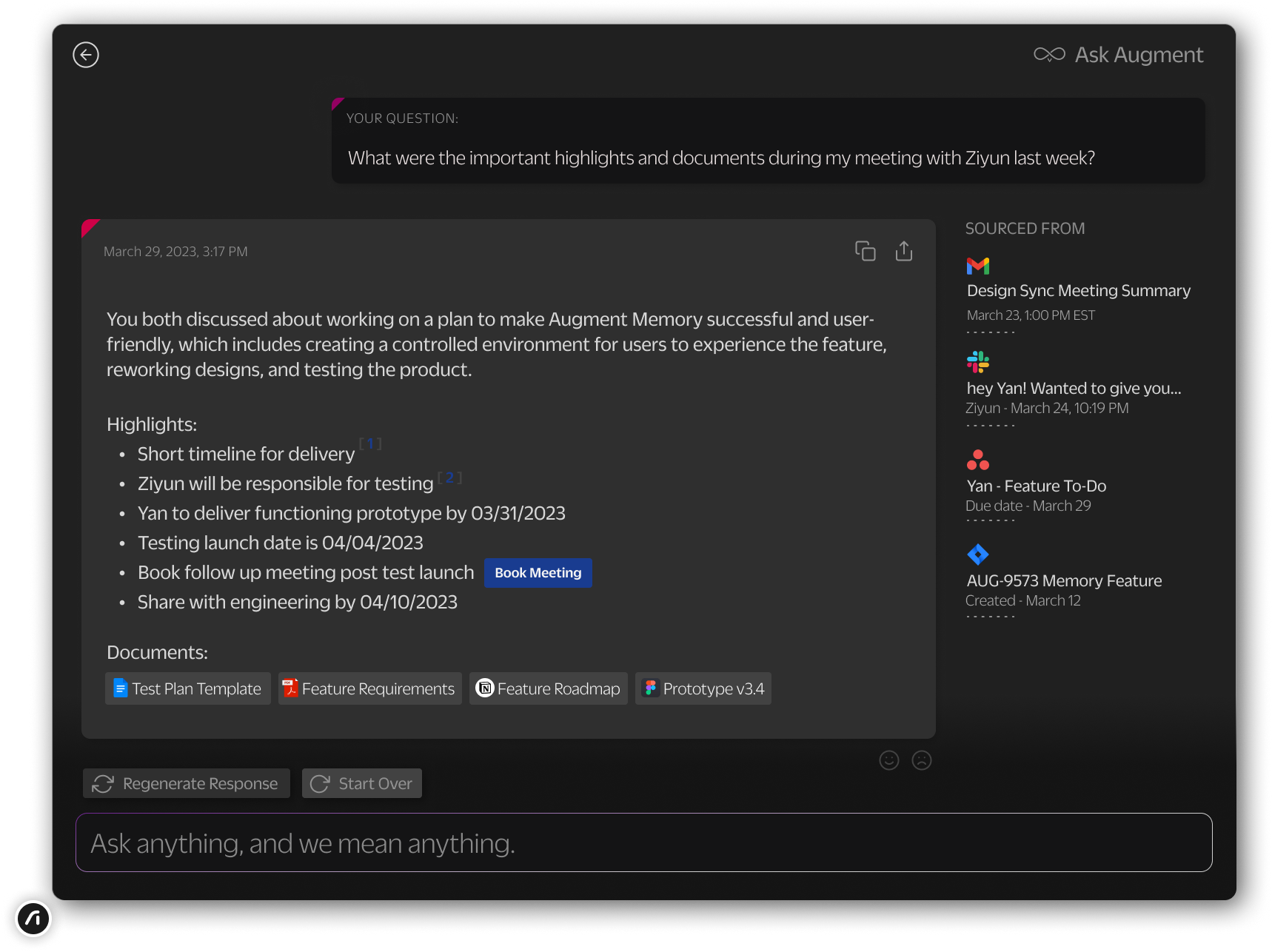
Task: Open the Asana source icon
Action: point(978,460)
